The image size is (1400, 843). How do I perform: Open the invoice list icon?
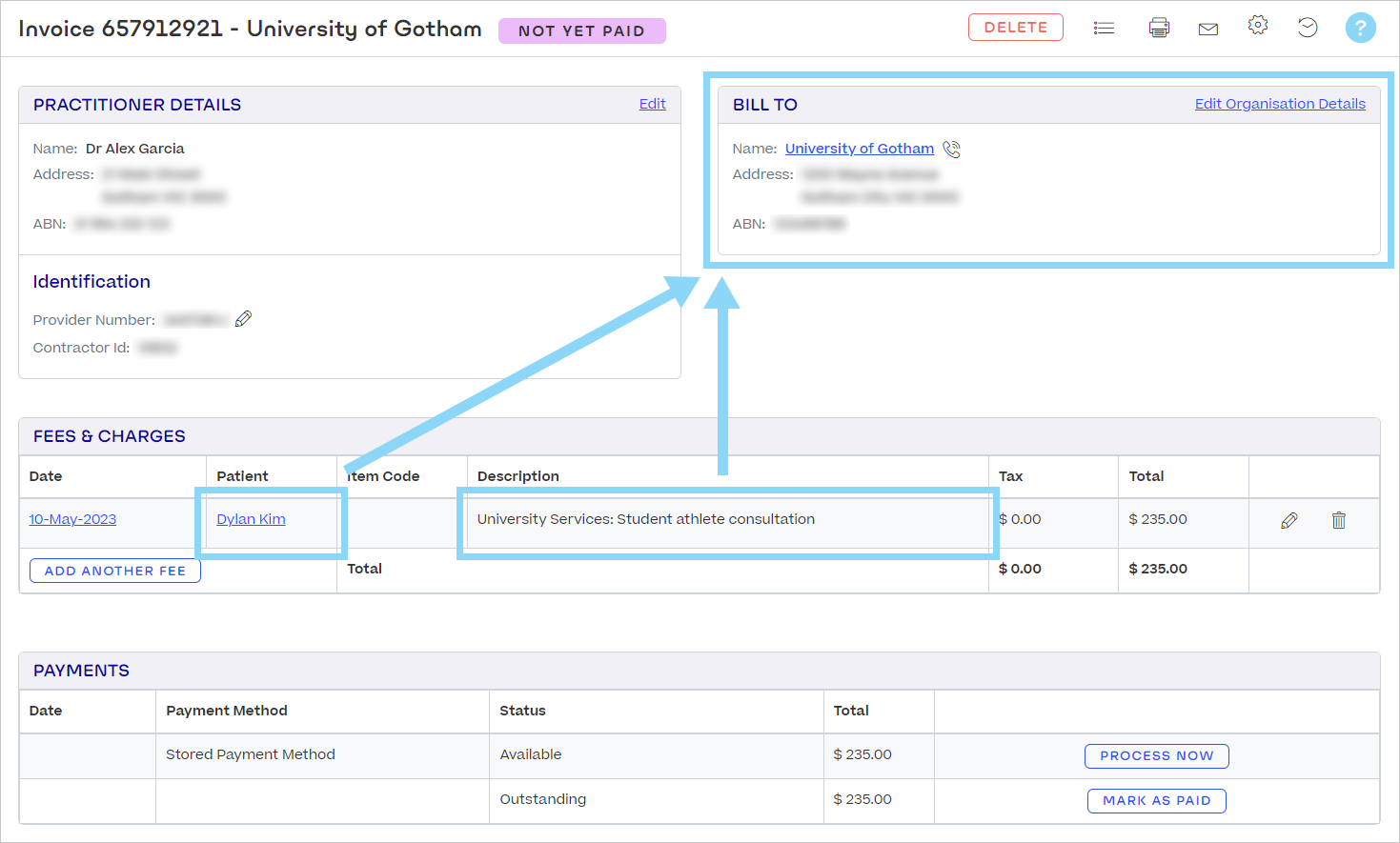1104,28
